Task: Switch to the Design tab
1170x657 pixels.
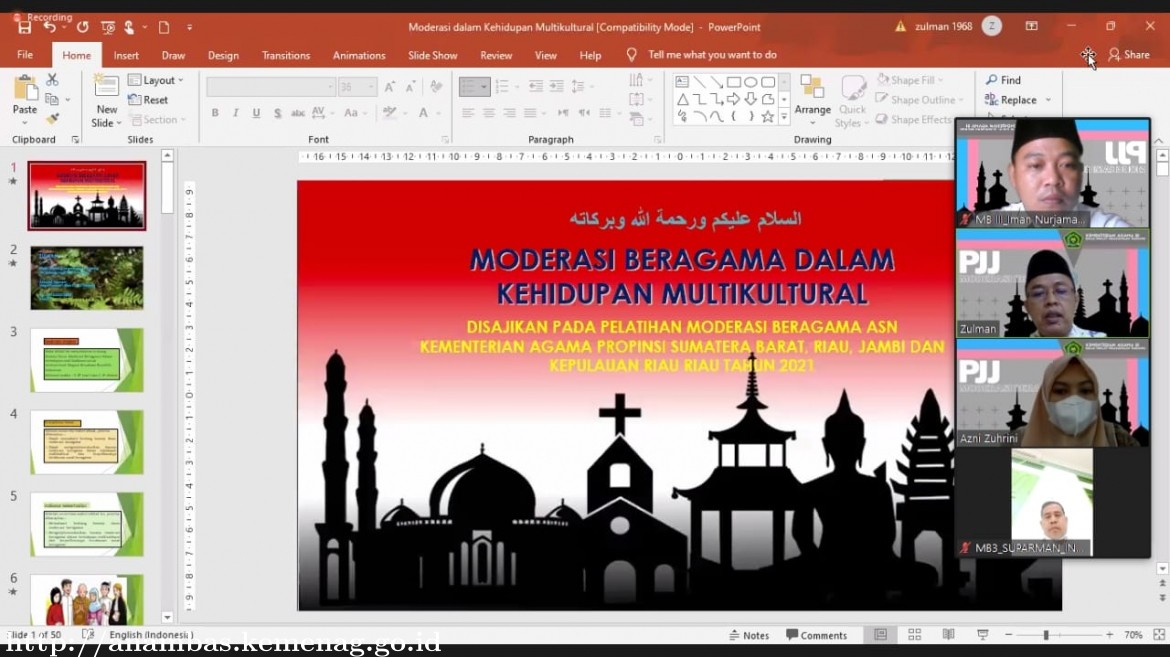Action: [x=223, y=55]
